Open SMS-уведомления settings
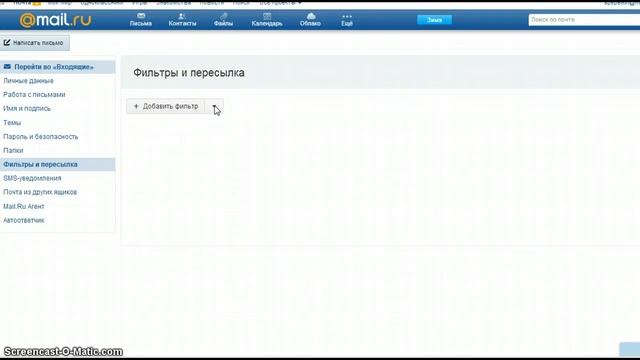Image resolution: width=640 pixels, height=360 pixels. click(32, 178)
